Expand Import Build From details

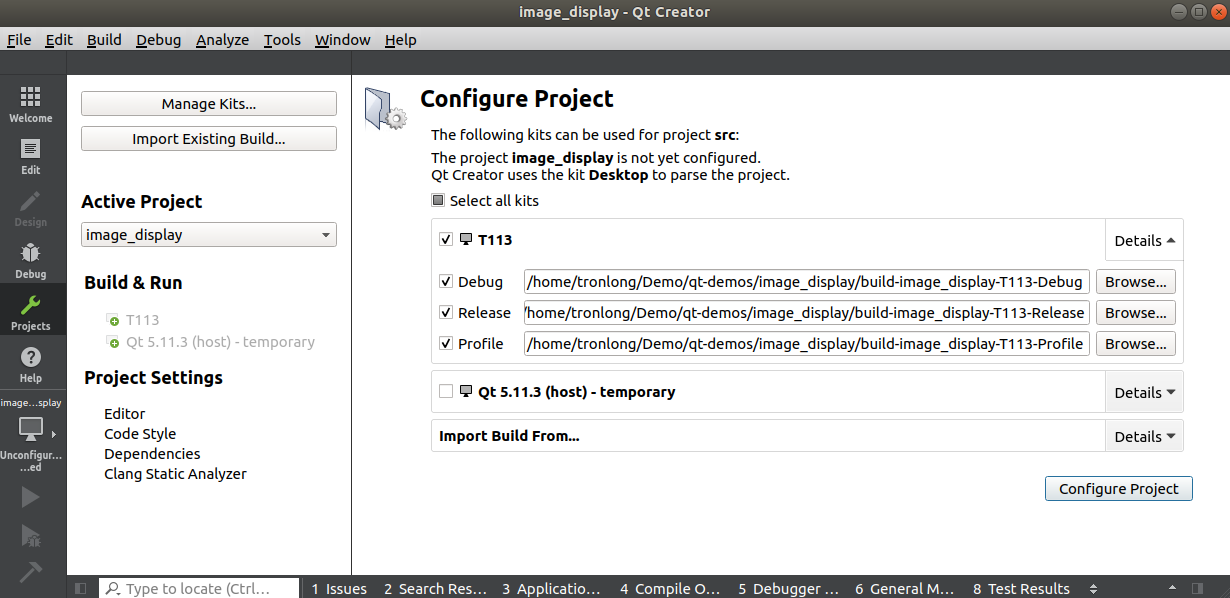1144,437
